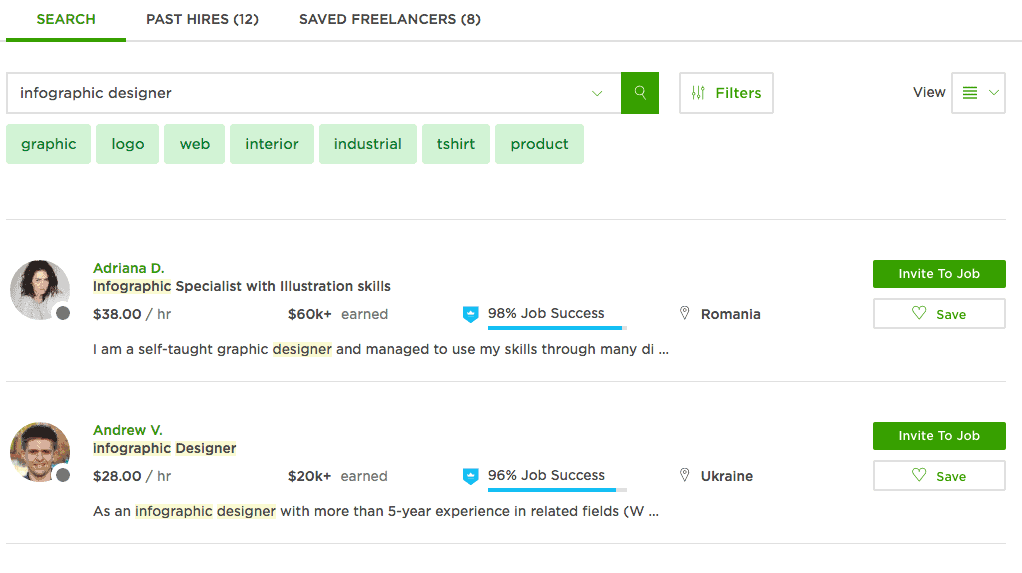The height and width of the screenshot is (573, 1022).
Task: Click Adriana D.'s Top Rated badge icon
Action: (471, 314)
